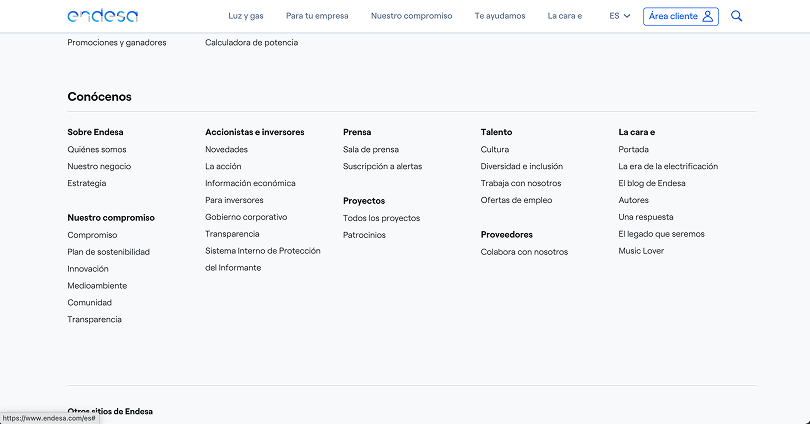The width and height of the screenshot is (810, 424).
Task: Open Promociones y ganadores link
Action: coord(117,43)
